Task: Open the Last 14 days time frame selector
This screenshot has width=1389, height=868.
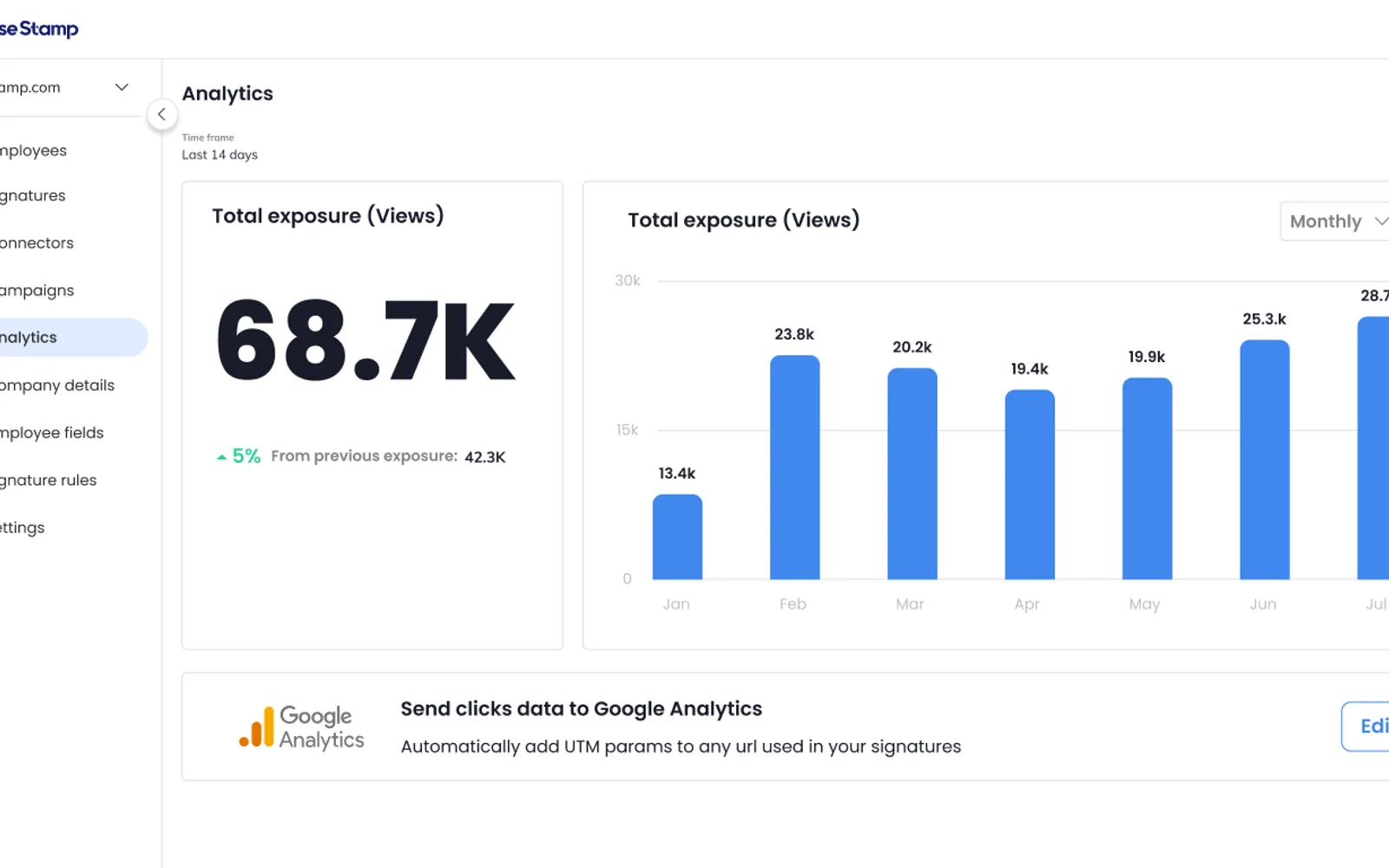Action: (x=220, y=155)
